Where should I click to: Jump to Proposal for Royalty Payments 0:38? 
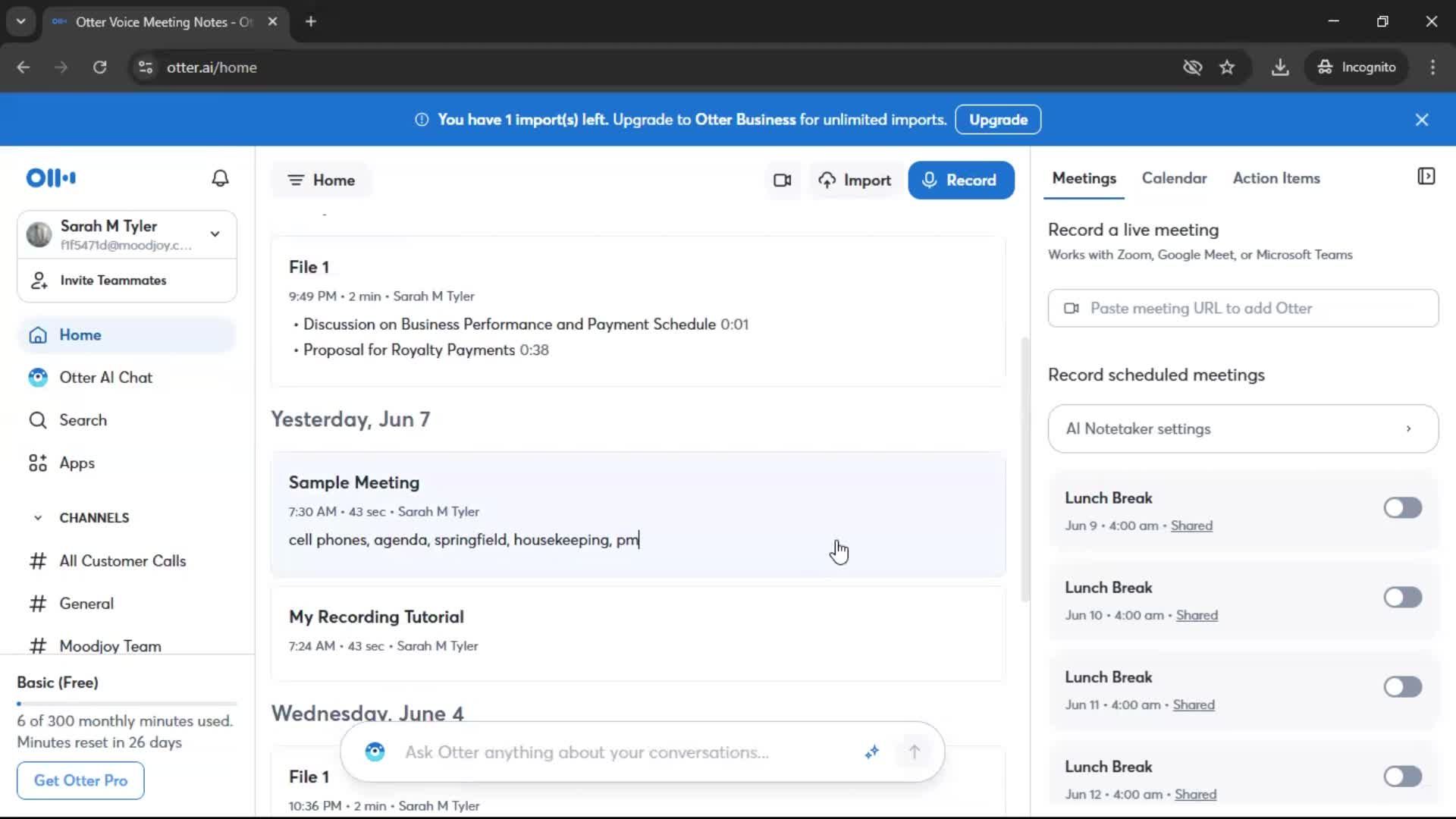point(425,350)
